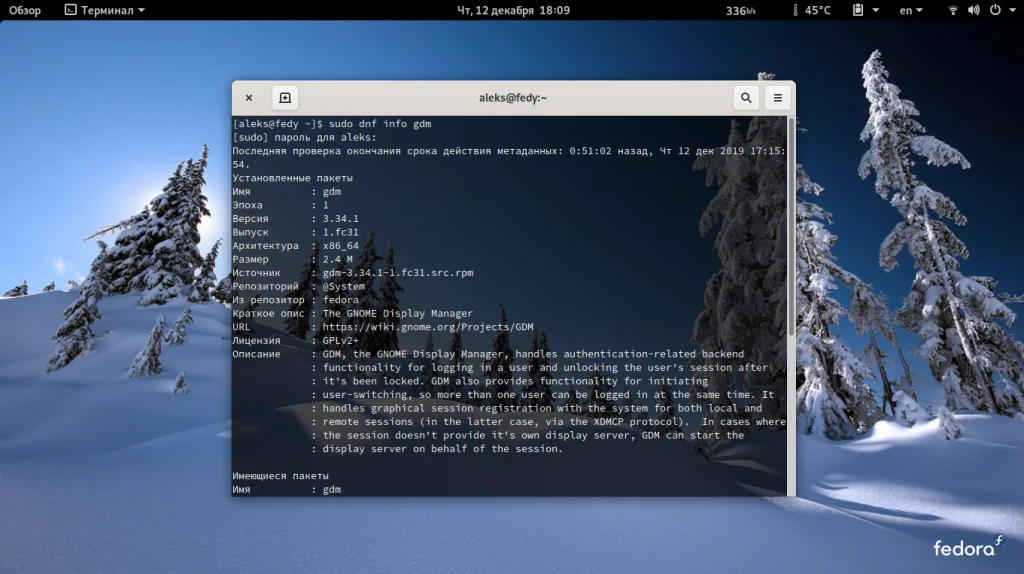Screen dimensions: 1024x574
Task: Click the power icon in top bar
Action: (994, 10)
